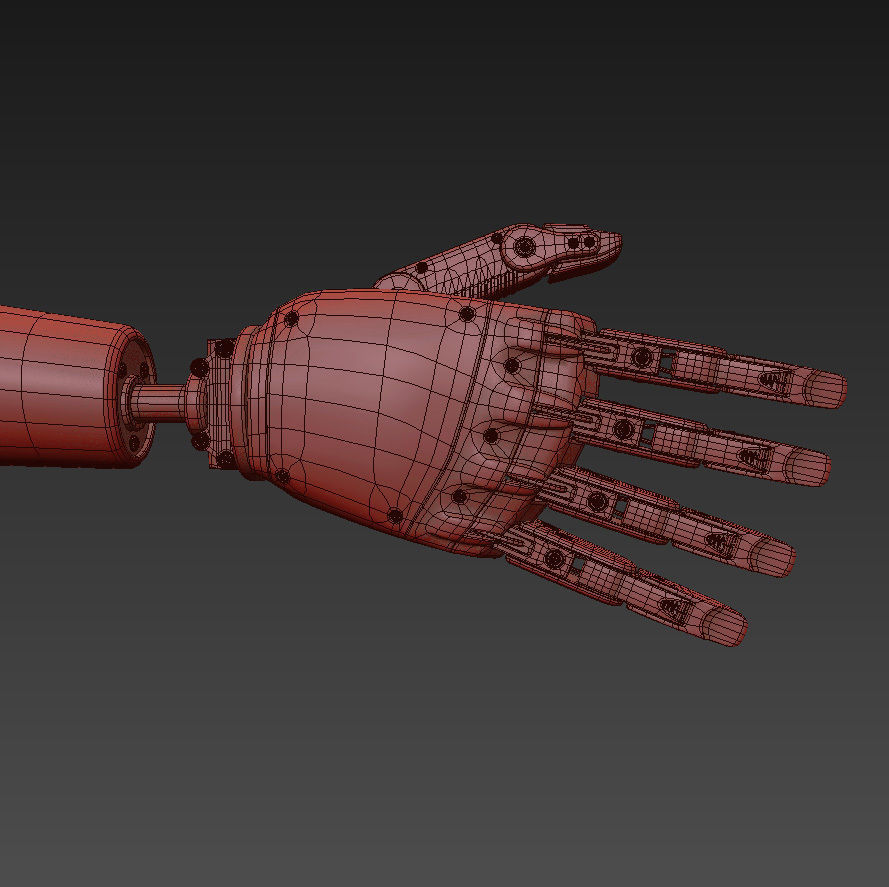Click the fingertip of the lowest finger
The height and width of the screenshot is (887, 889).
pos(723,625)
